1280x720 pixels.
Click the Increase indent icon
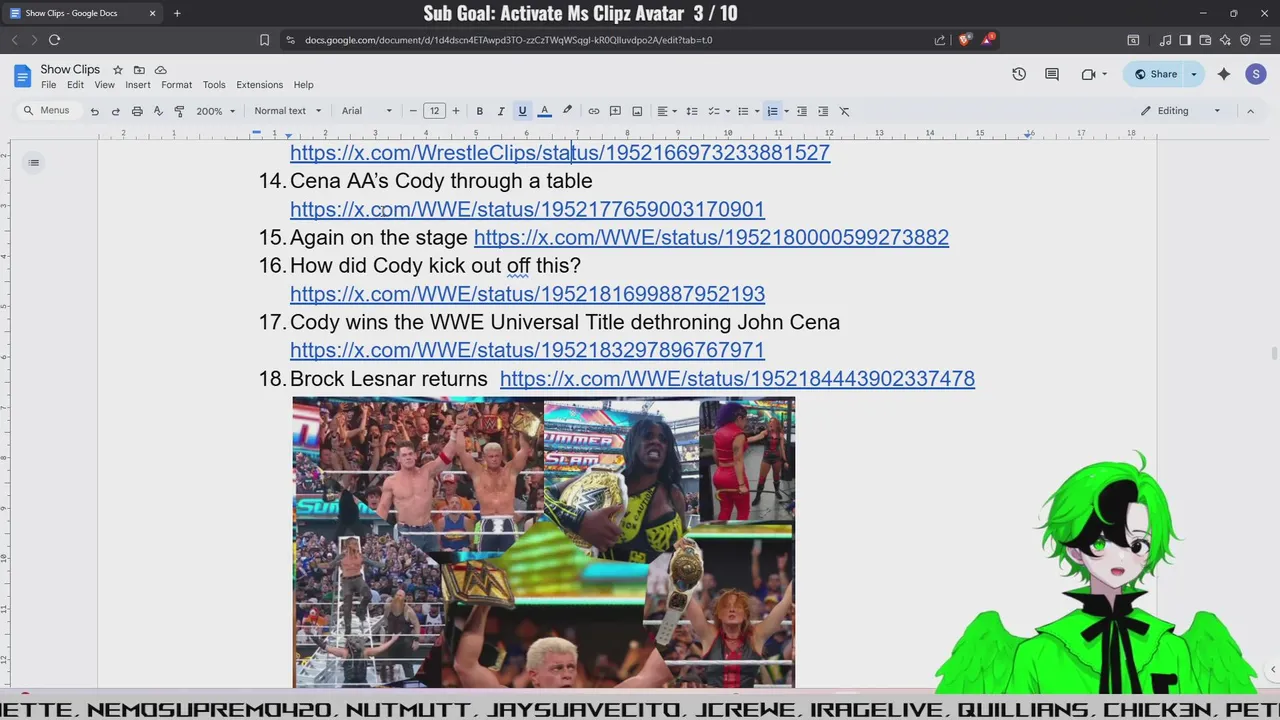point(823,111)
